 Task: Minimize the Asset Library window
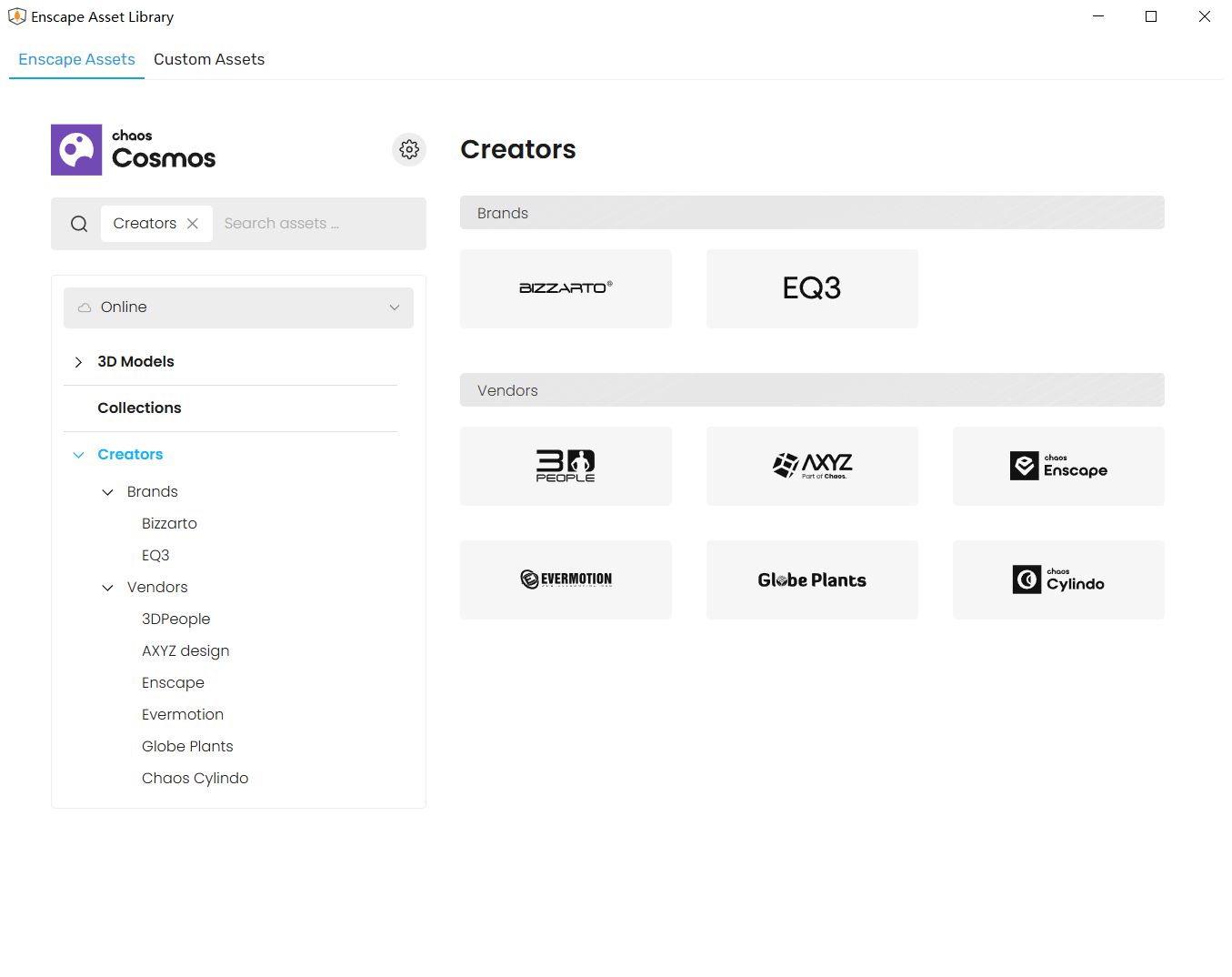(x=1098, y=16)
